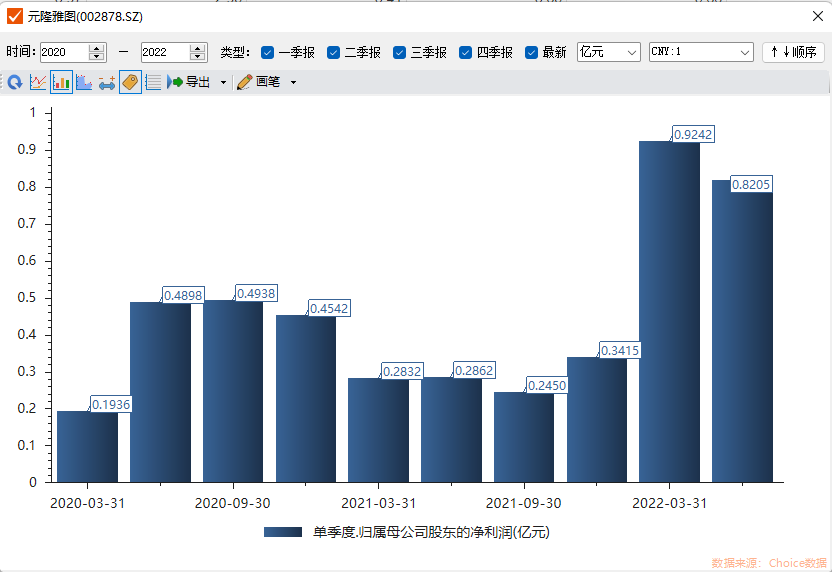Viewport: 832px width, 572px height.
Task: Click the 2020-03-31 axis label
Action: tap(88, 503)
